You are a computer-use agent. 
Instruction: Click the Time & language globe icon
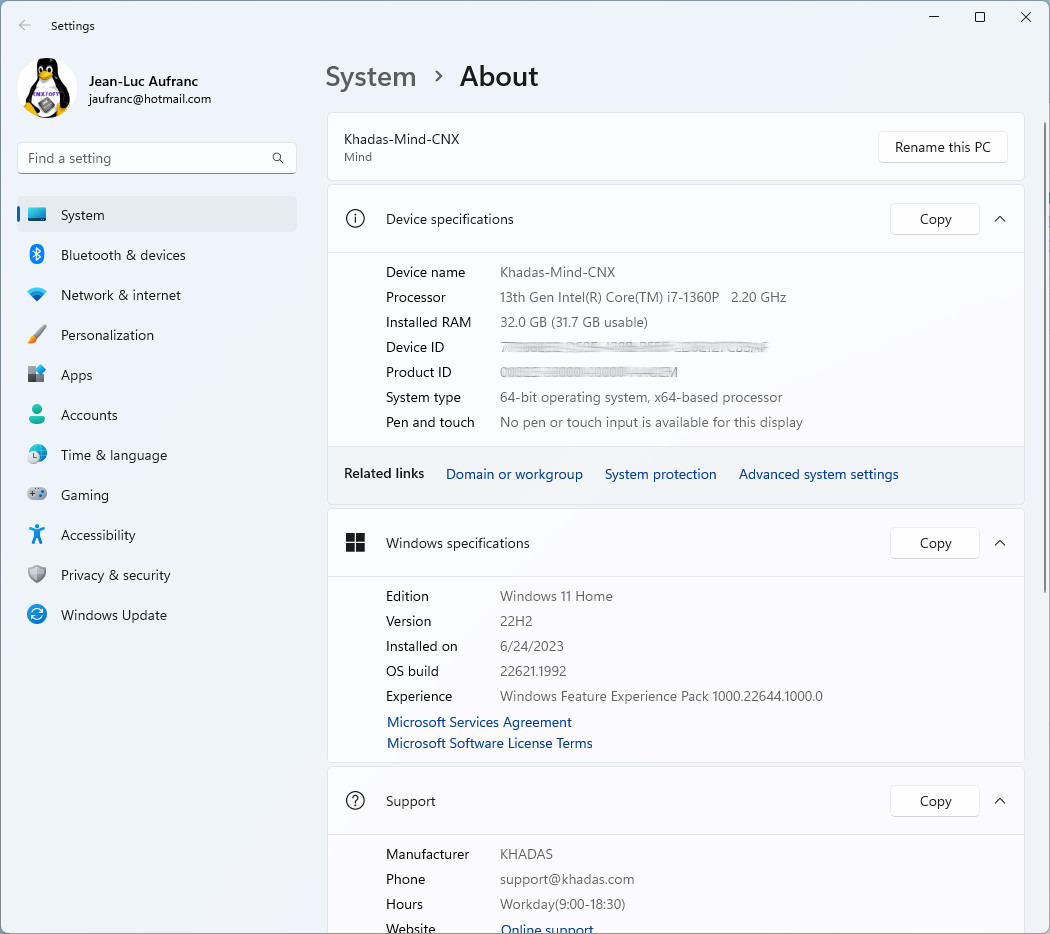(x=37, y=455)
